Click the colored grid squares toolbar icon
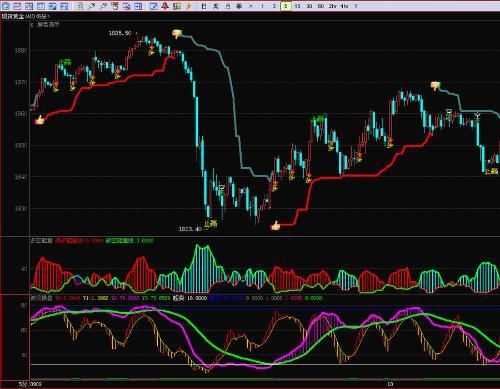This screenshot has width=500, height=389. [x=177, y=6]
